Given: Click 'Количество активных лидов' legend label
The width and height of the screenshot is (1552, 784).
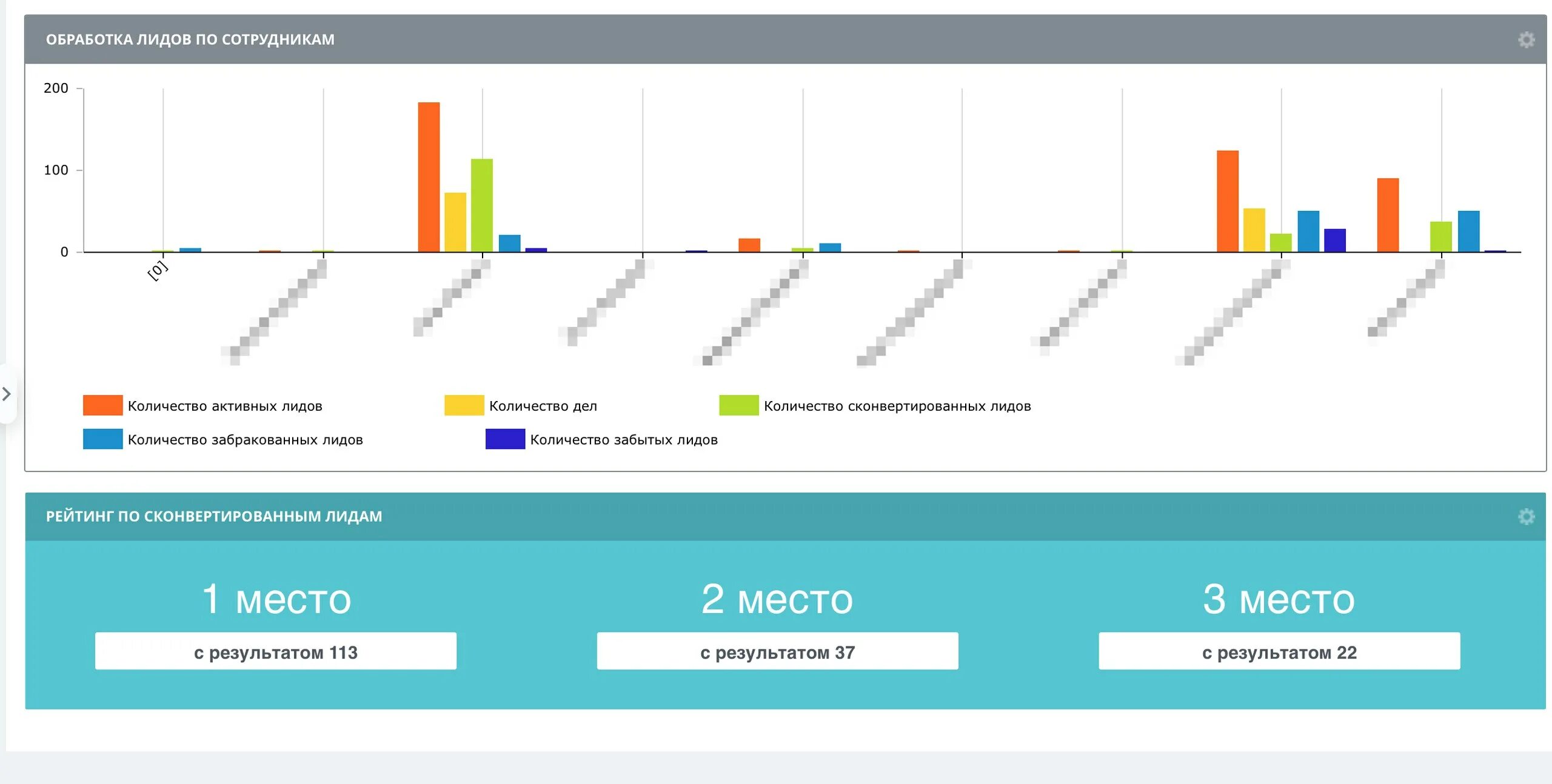Looking at the screenshot, I should [225, 406].
